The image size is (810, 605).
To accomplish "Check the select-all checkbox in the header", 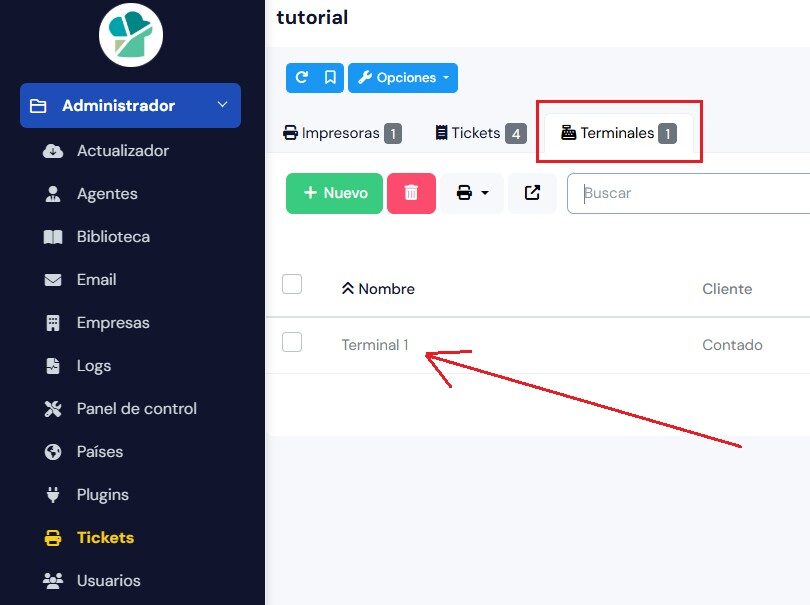I will click(292, 284).
